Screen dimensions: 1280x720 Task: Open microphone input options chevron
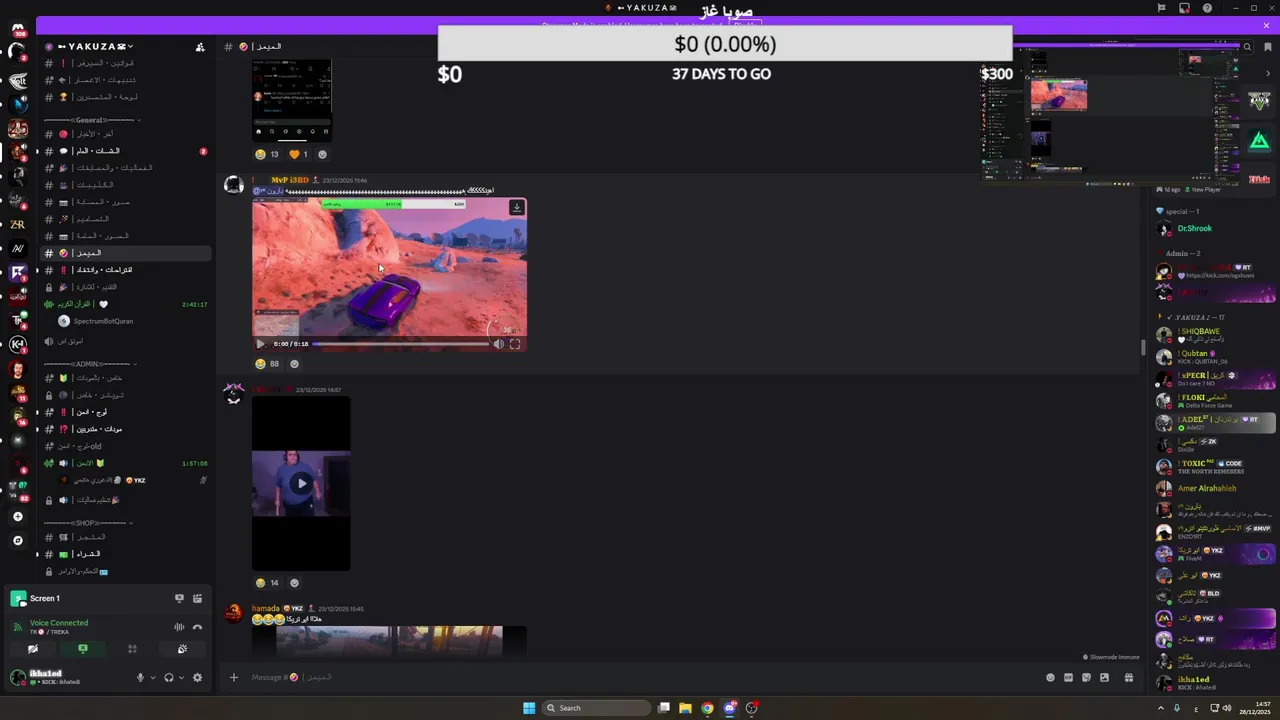coord(152,677)
